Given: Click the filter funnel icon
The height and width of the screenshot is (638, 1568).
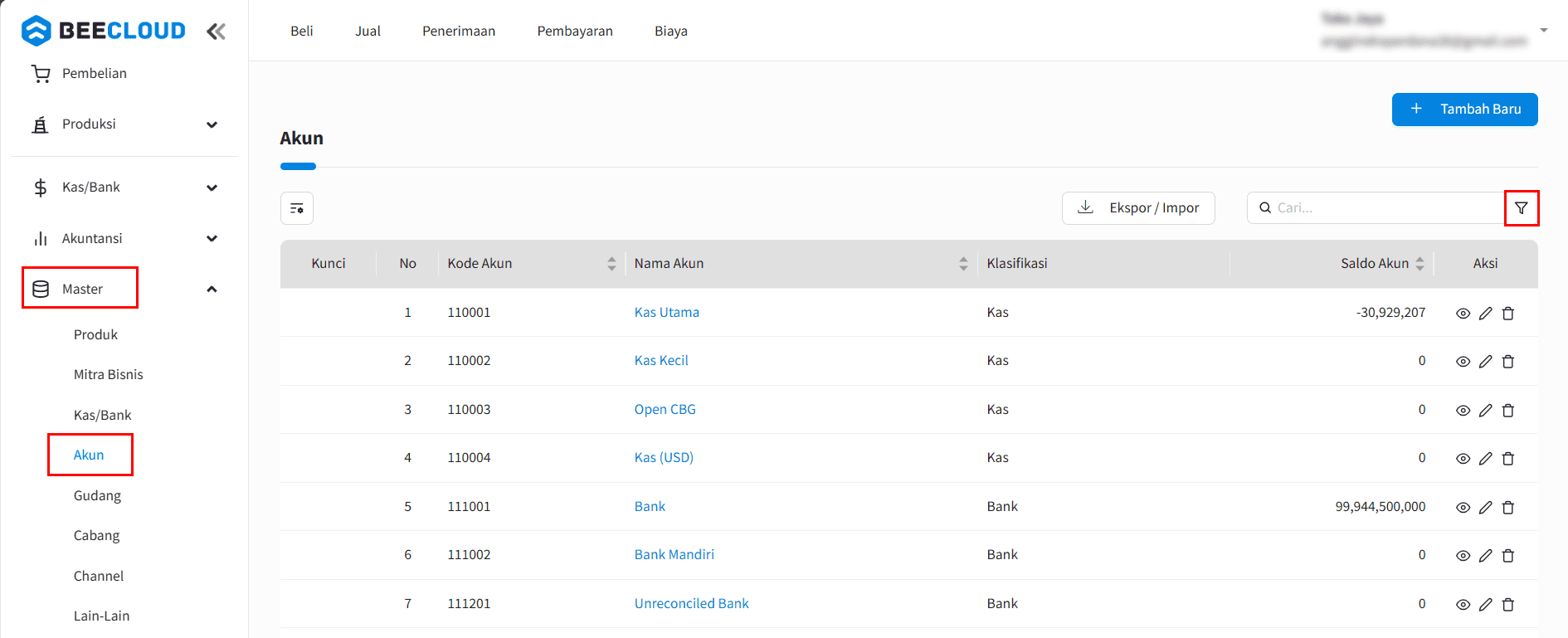Looking at the screenshot, I should (x=1521, y=208).
